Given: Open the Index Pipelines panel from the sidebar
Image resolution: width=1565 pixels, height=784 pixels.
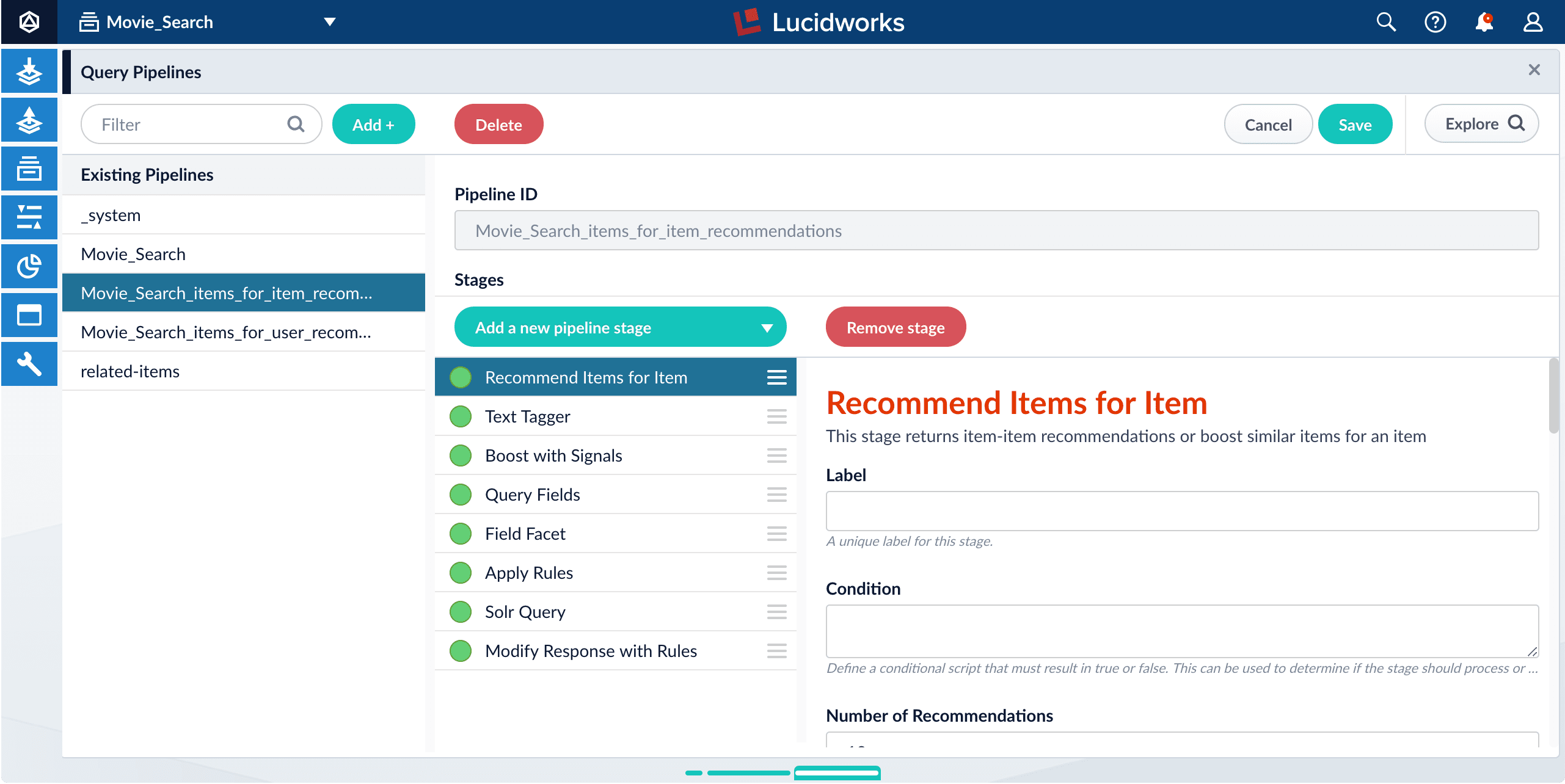Looking at the screenshot, I should (29, 71).
